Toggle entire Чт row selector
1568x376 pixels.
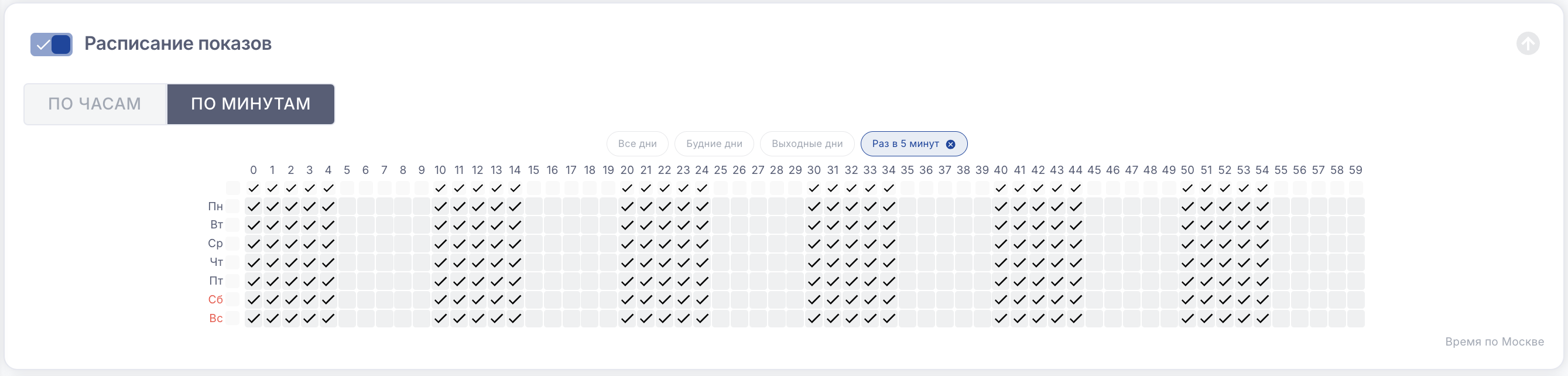point(233,262)
